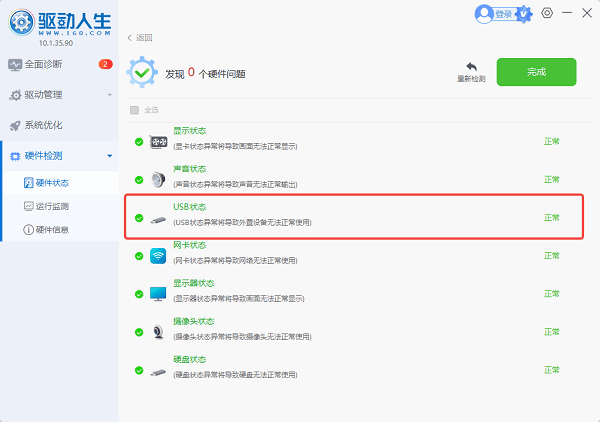Select the 硬件信息 submenu item

click(60, 230)
